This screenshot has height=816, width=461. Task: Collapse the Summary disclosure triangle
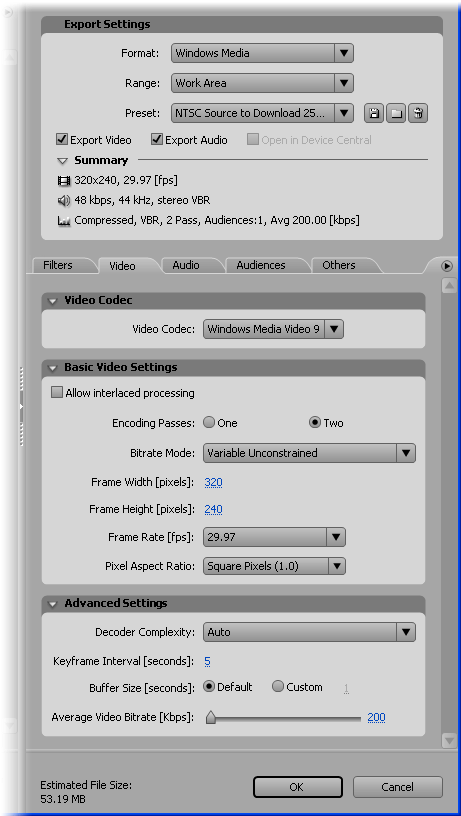62,161
